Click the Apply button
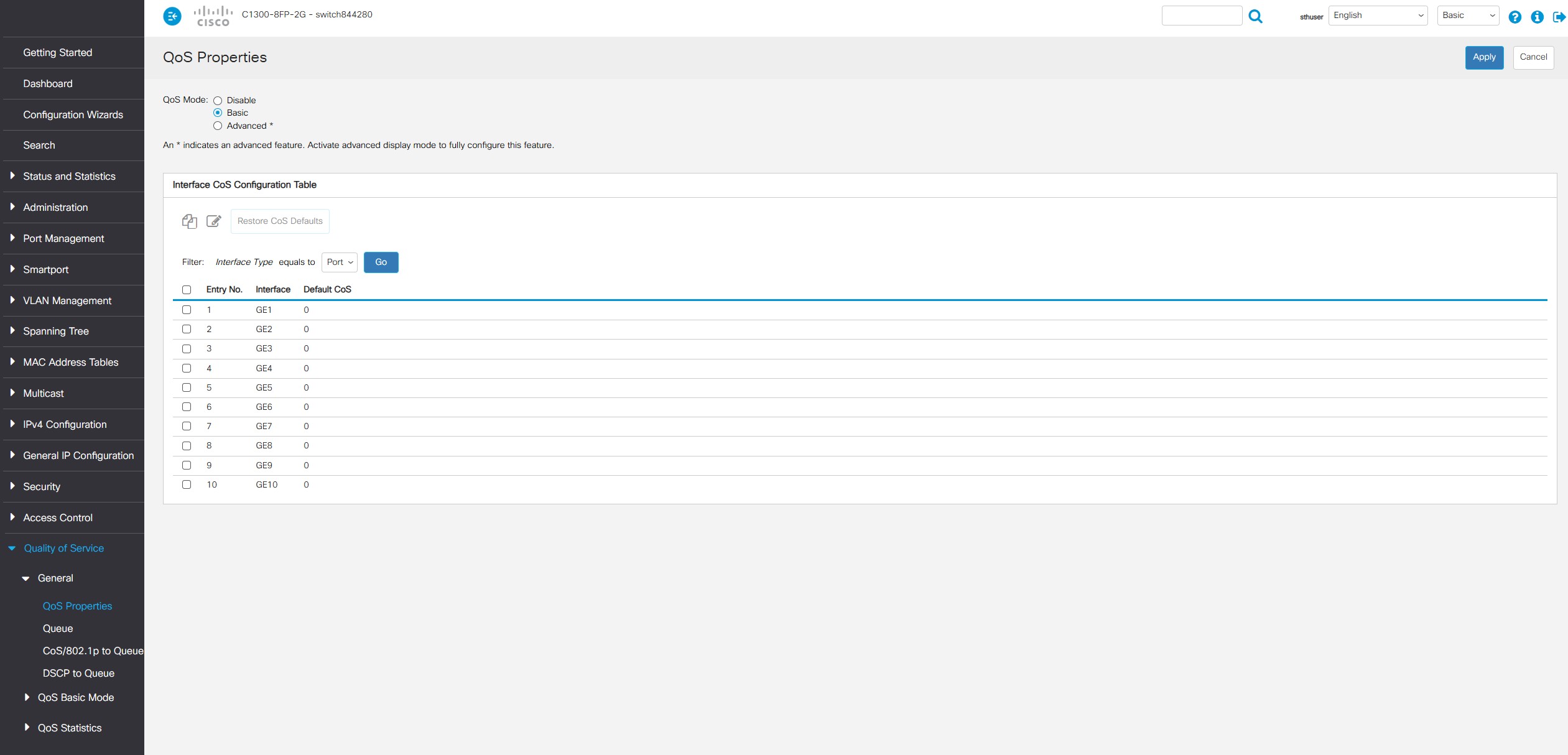This screenshot has height=755, width=1568. tap(1483, 57)
